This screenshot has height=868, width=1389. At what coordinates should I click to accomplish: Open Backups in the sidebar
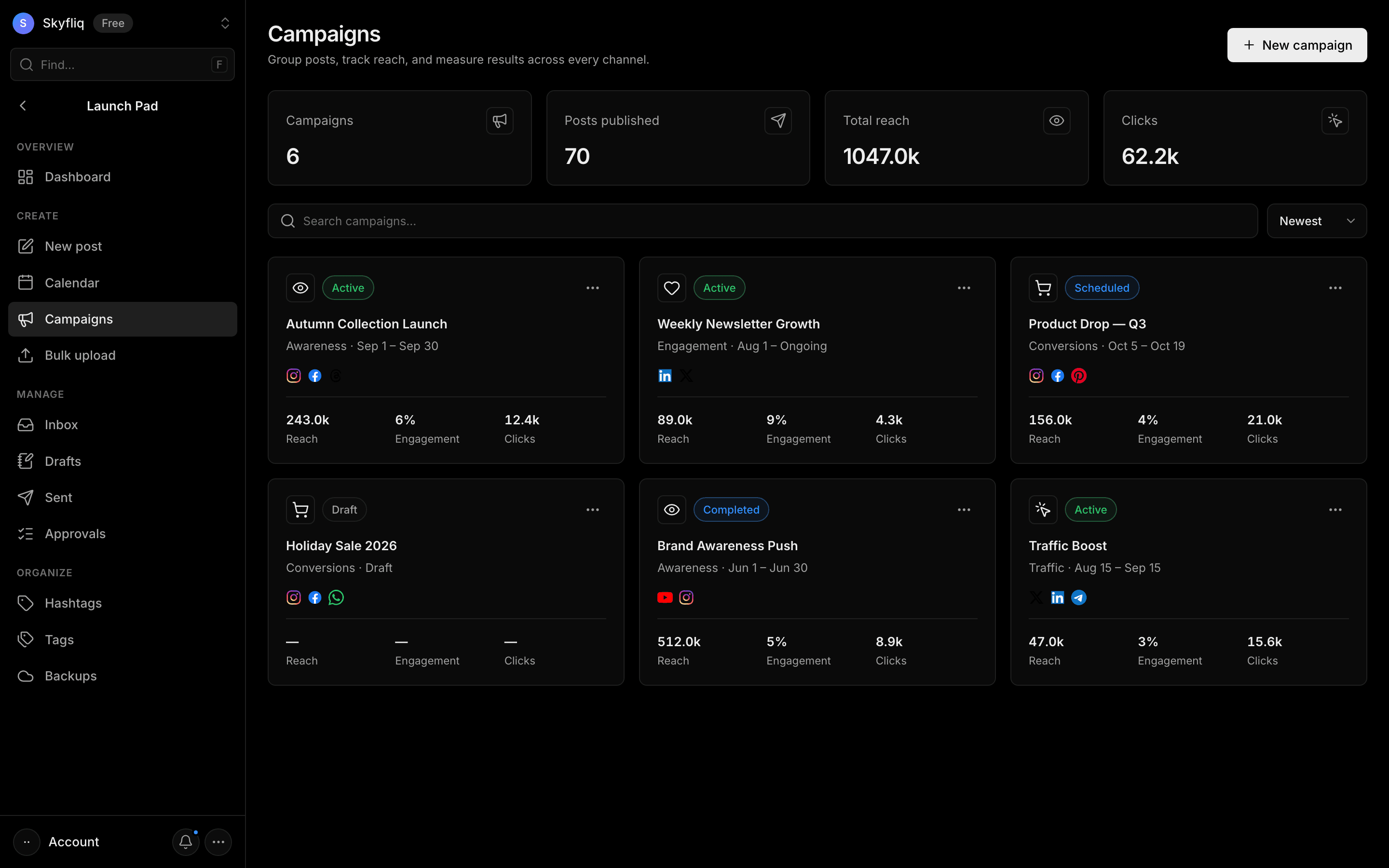pyautogui.click(x=122, y=676)
